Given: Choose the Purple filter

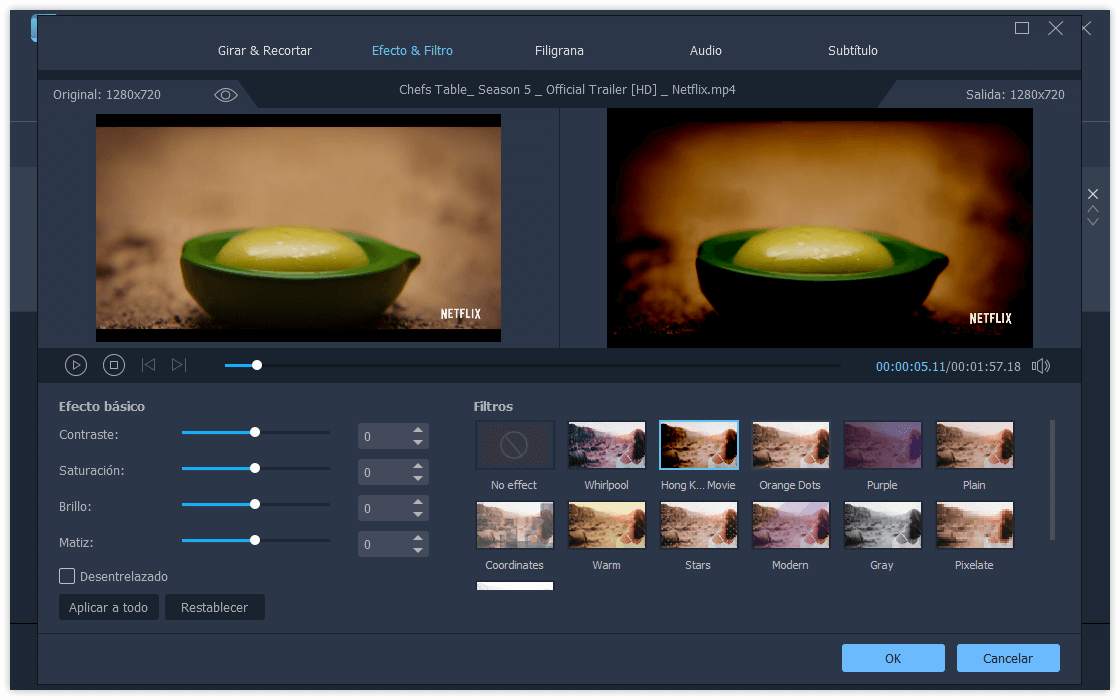Looking at the screenshot, I should pyautogui.click(x=882, y=445).
